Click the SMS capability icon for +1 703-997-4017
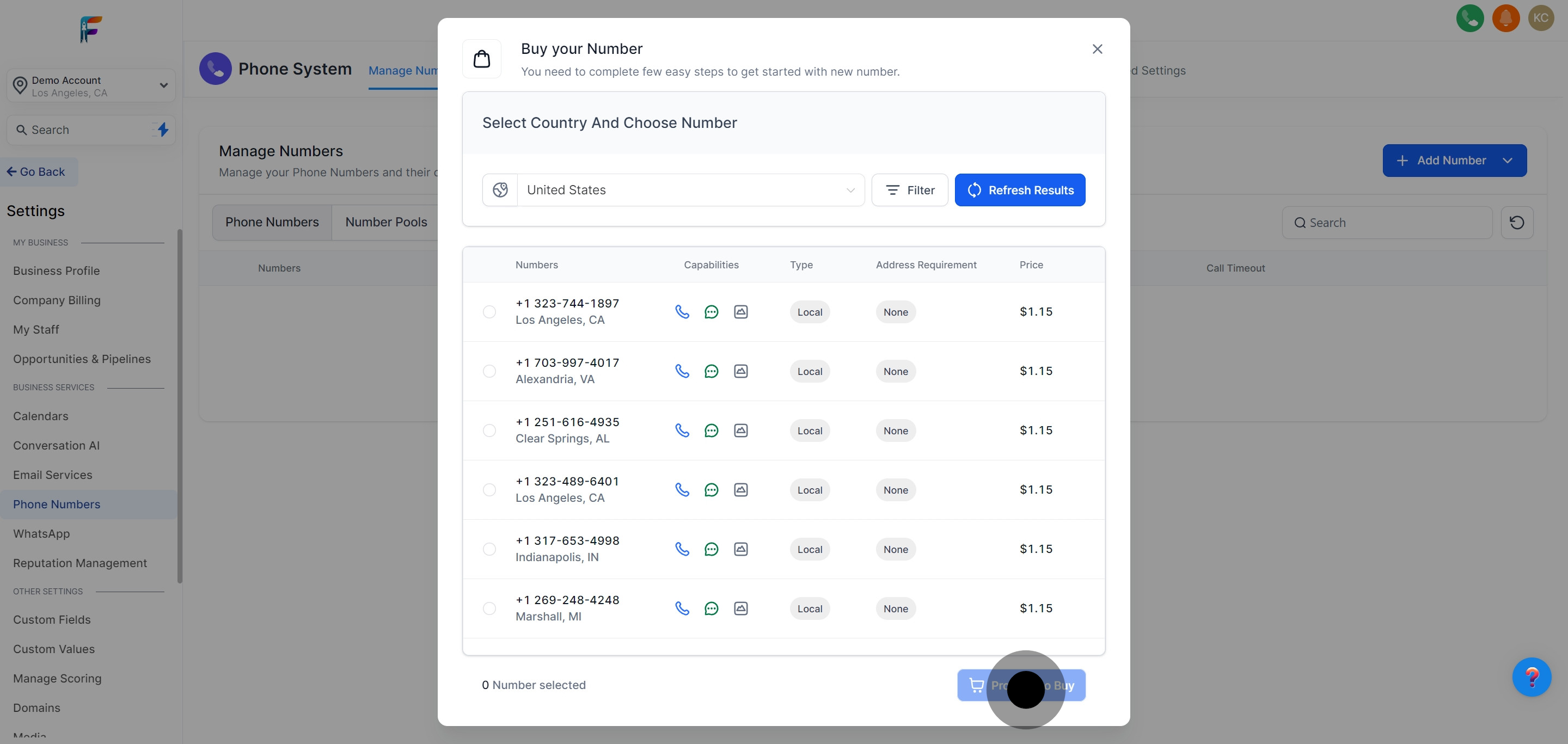This screenshot has width=1568, height=744. (711, 371)
